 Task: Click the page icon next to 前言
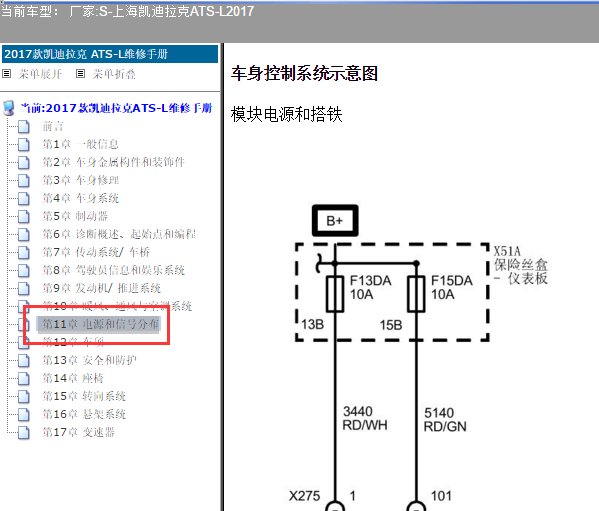[24, 126]
